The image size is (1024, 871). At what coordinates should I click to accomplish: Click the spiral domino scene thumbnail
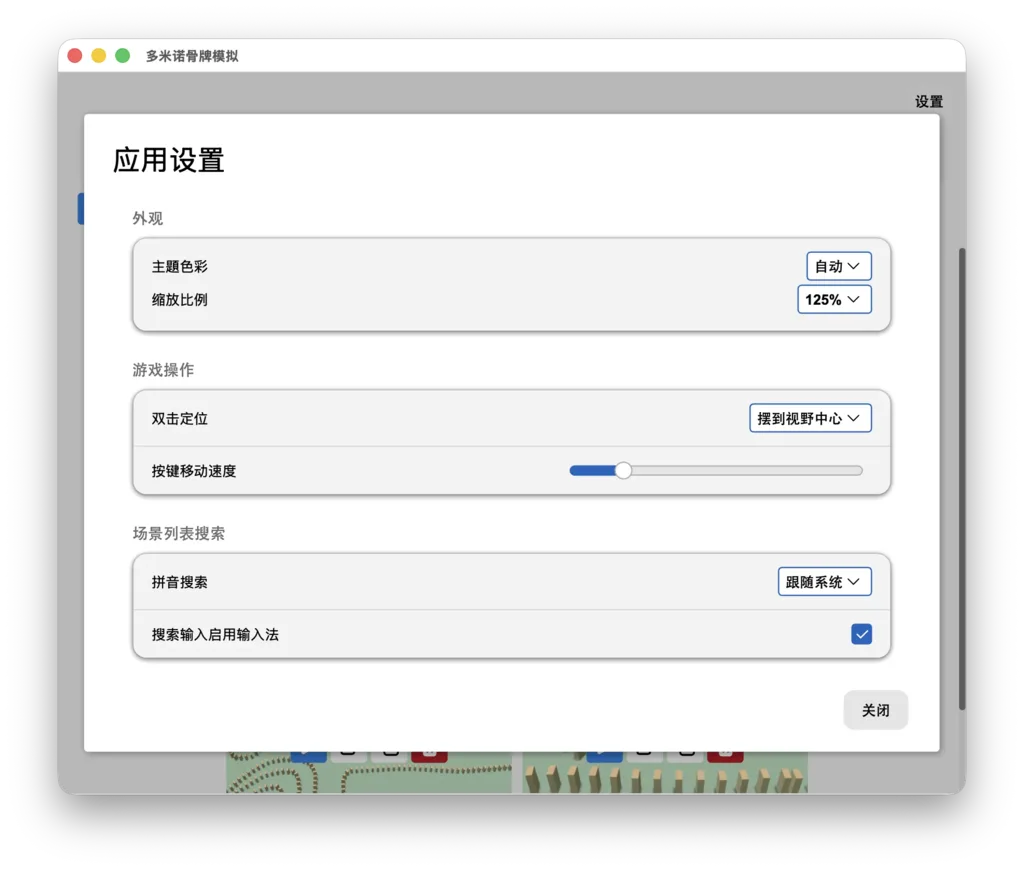pyautogui.click(x=368, y=772)
